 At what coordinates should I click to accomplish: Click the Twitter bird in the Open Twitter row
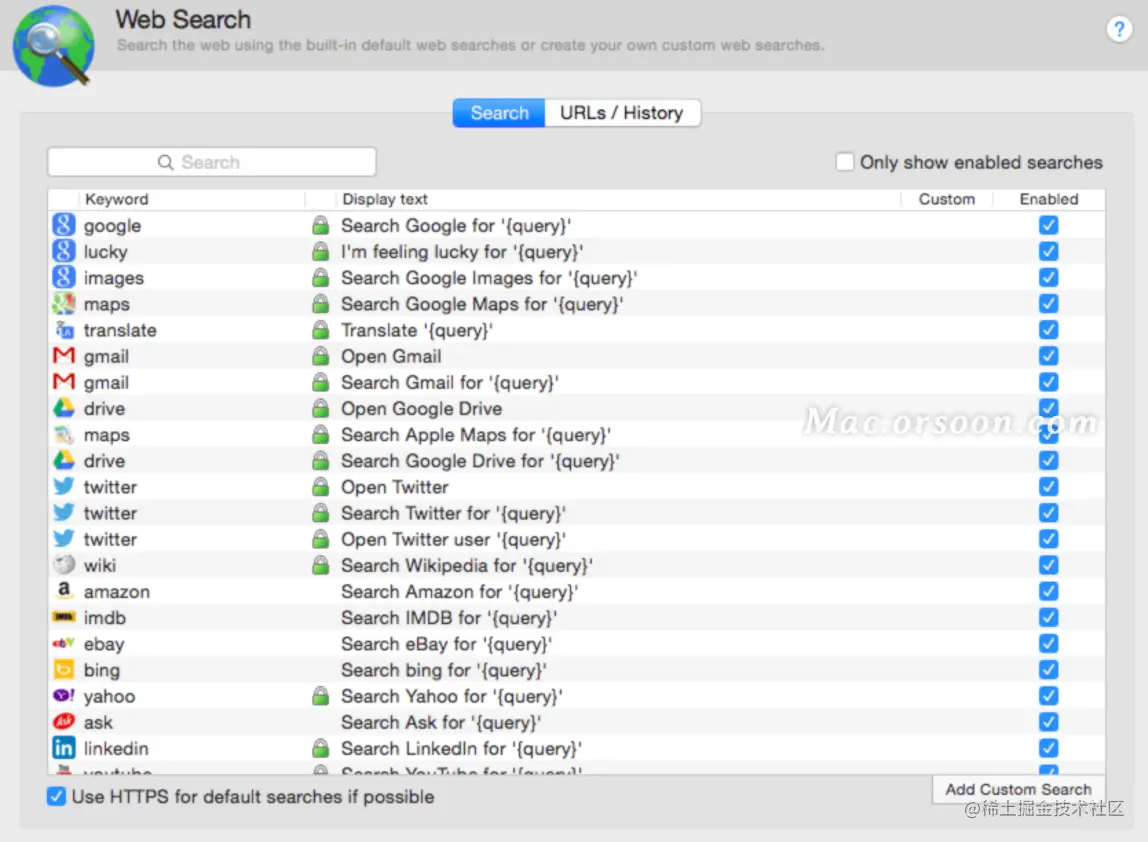[x=64, y=486]
